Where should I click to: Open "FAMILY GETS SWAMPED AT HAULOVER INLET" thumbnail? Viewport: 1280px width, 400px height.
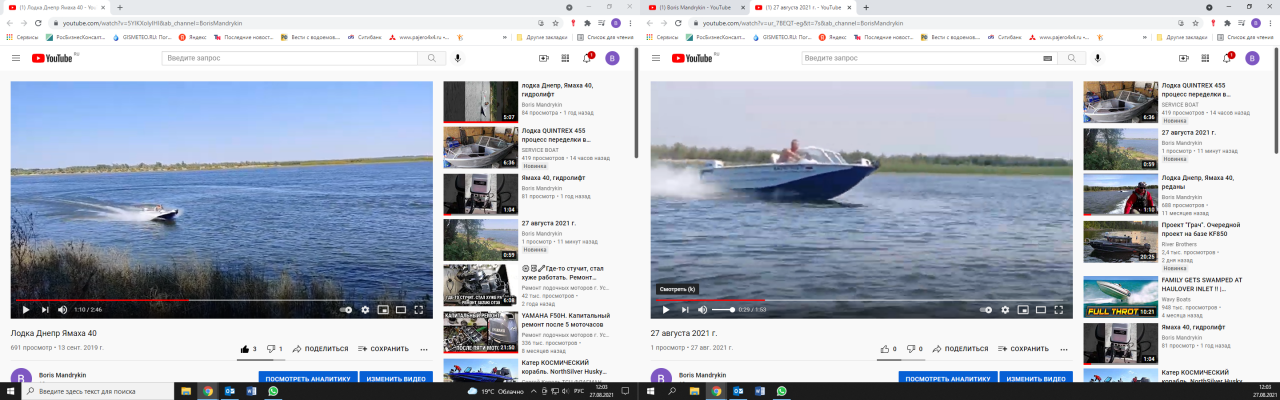point(1120,296)
